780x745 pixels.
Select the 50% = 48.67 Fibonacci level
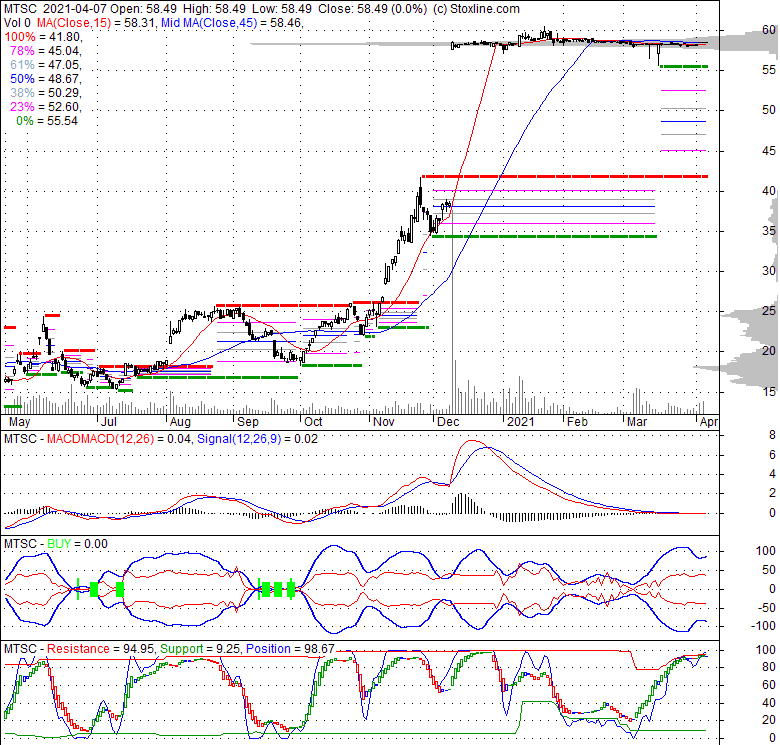tap(44, 79)
